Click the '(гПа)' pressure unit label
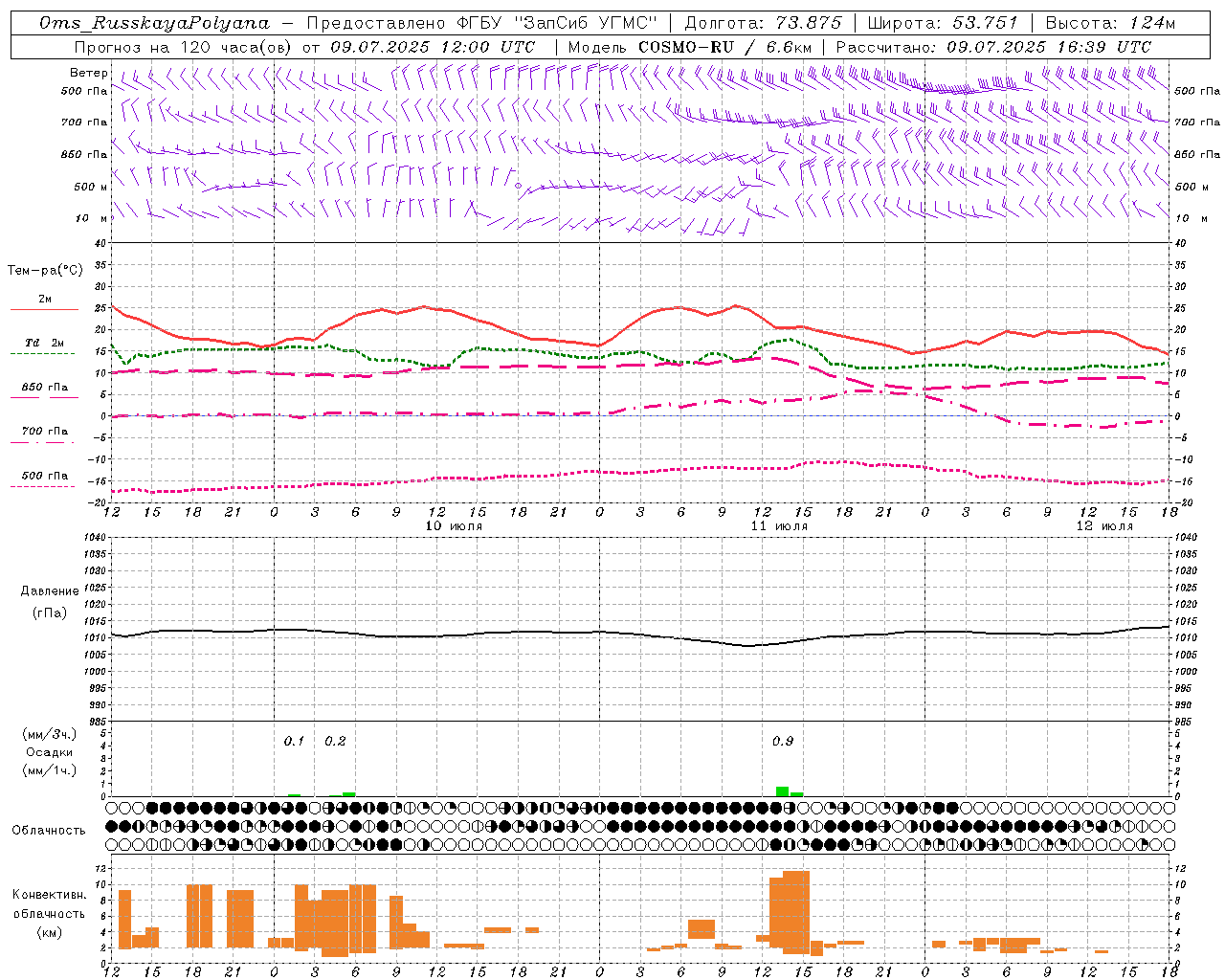 coord(50,613)
